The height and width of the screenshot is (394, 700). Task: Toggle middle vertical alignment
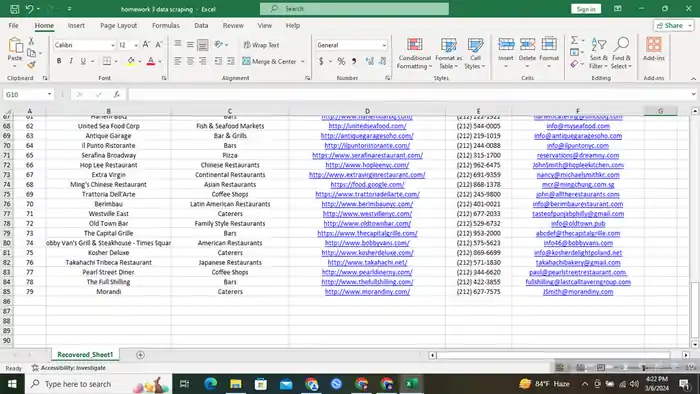[x=190, y=45]
